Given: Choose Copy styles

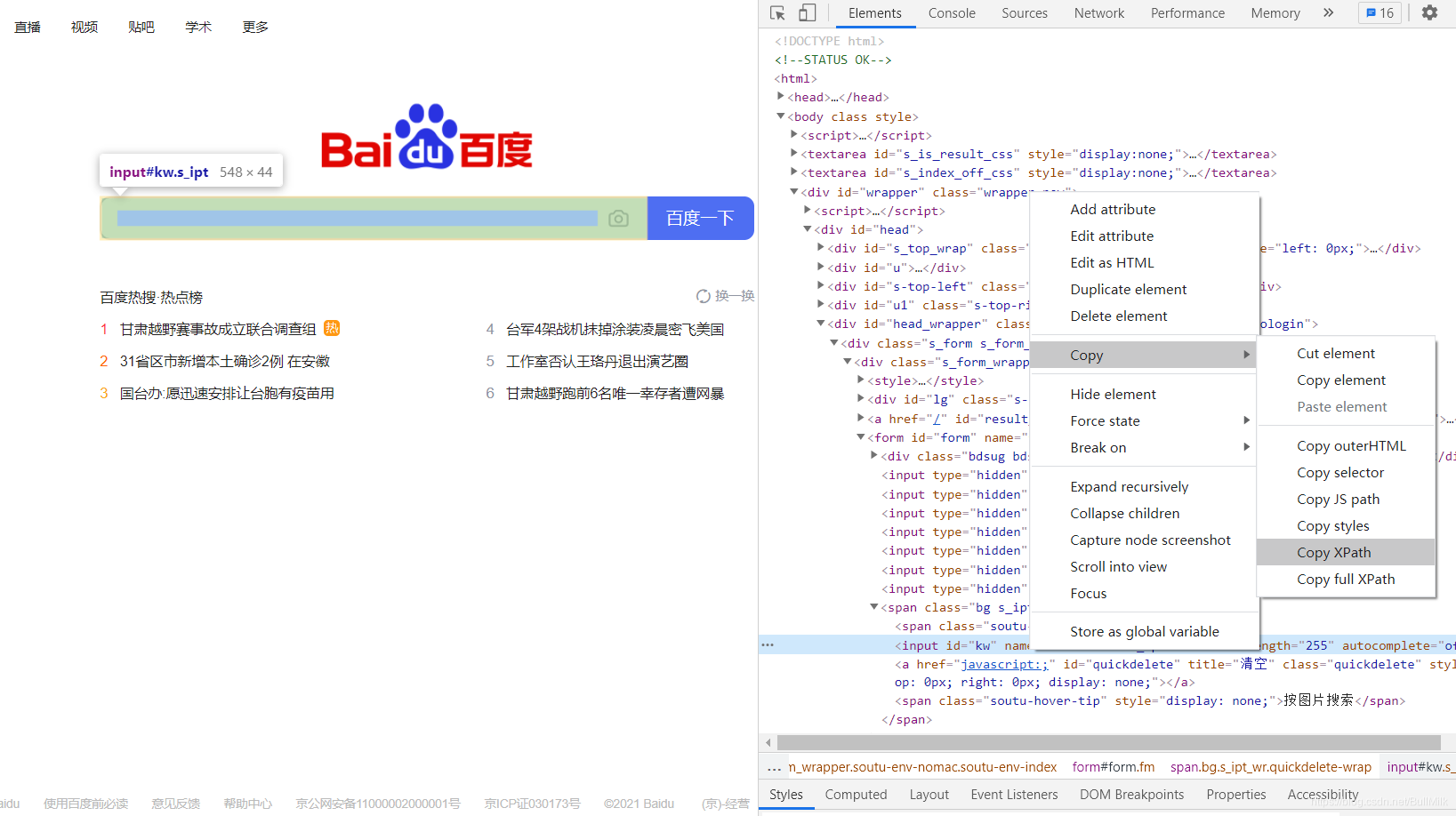Looking at the screenshot, I should (1346, 525).
